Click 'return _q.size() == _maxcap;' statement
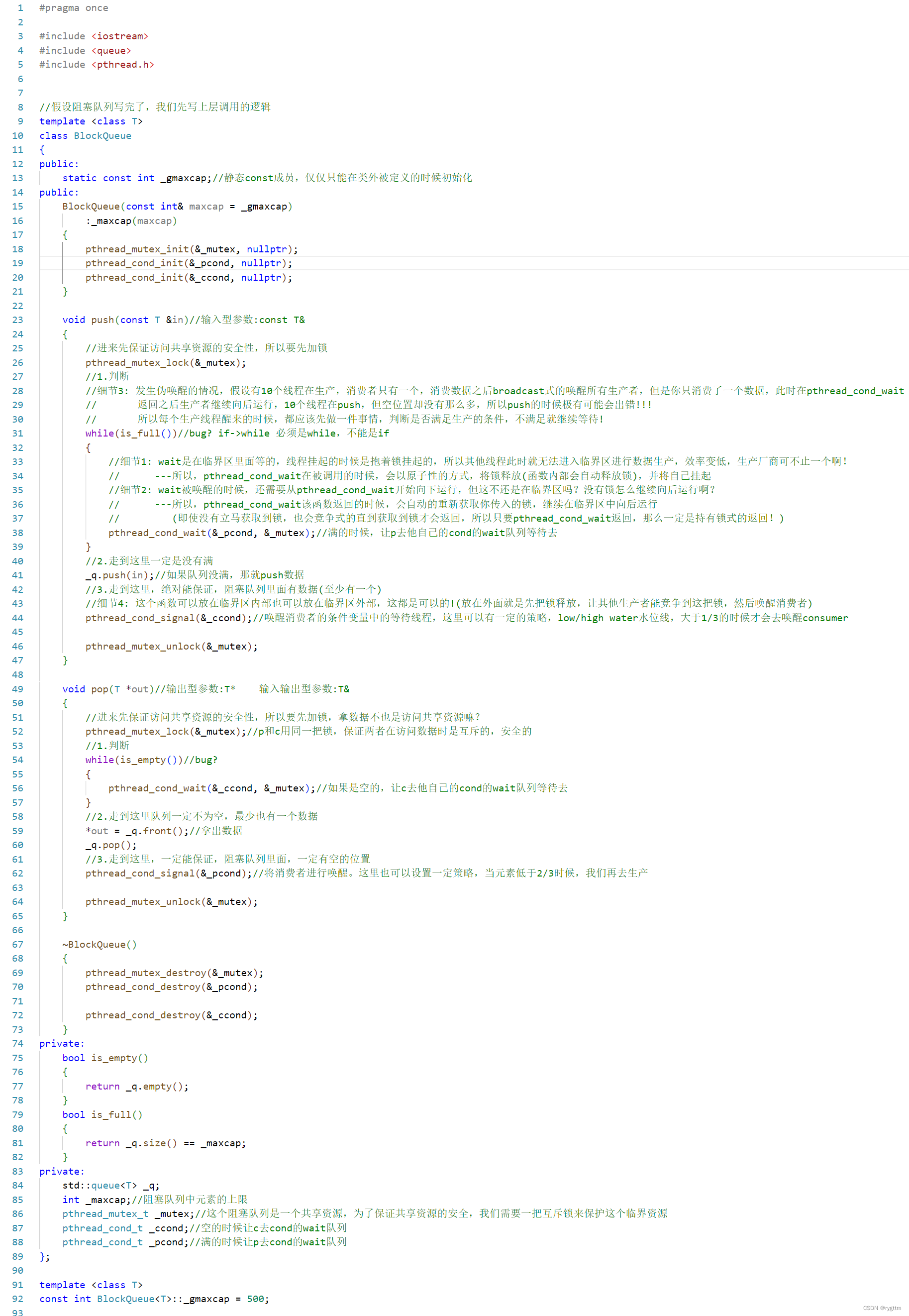This screenshot has width=909, height=1316. point(166,1143)
